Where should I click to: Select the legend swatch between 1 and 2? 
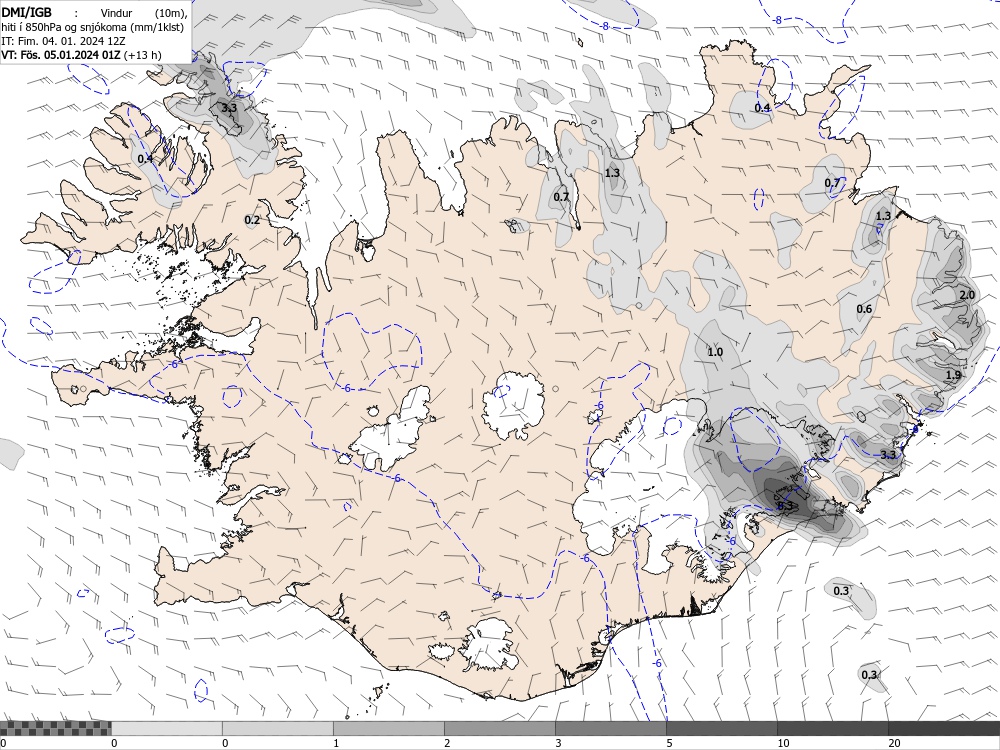point(388,728)
